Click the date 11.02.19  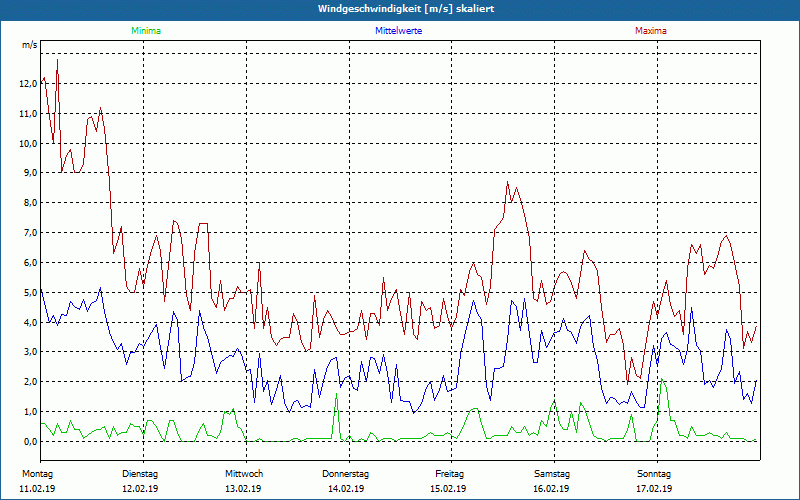pyautogui.click(x=37, y=489)
